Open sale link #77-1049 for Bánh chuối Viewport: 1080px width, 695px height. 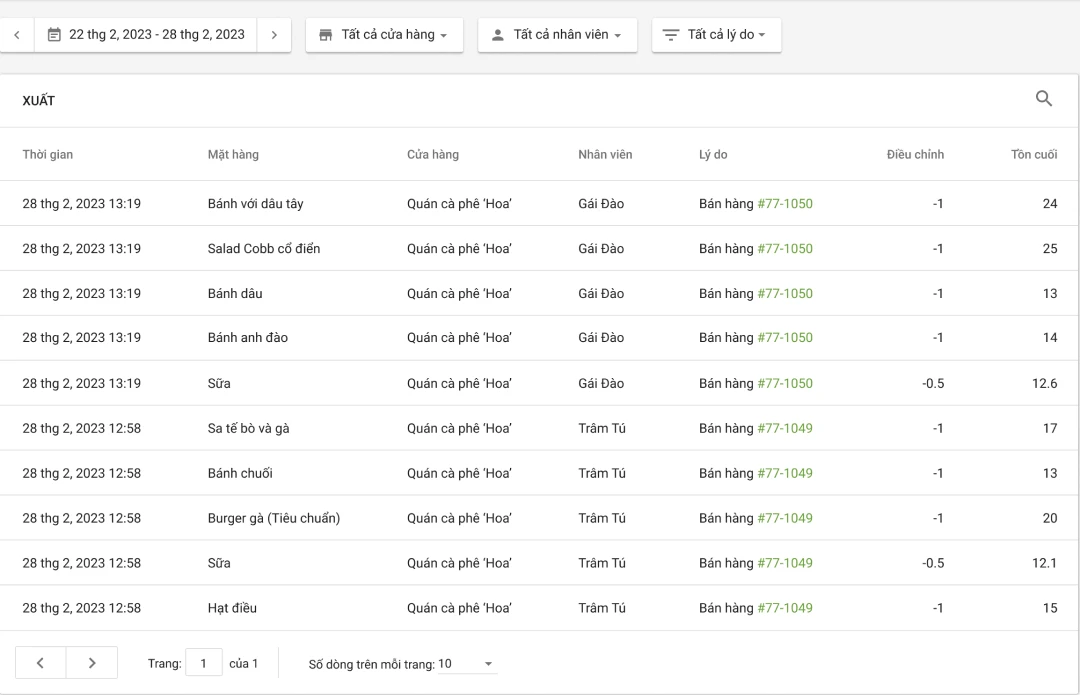[x=784, y=473]
